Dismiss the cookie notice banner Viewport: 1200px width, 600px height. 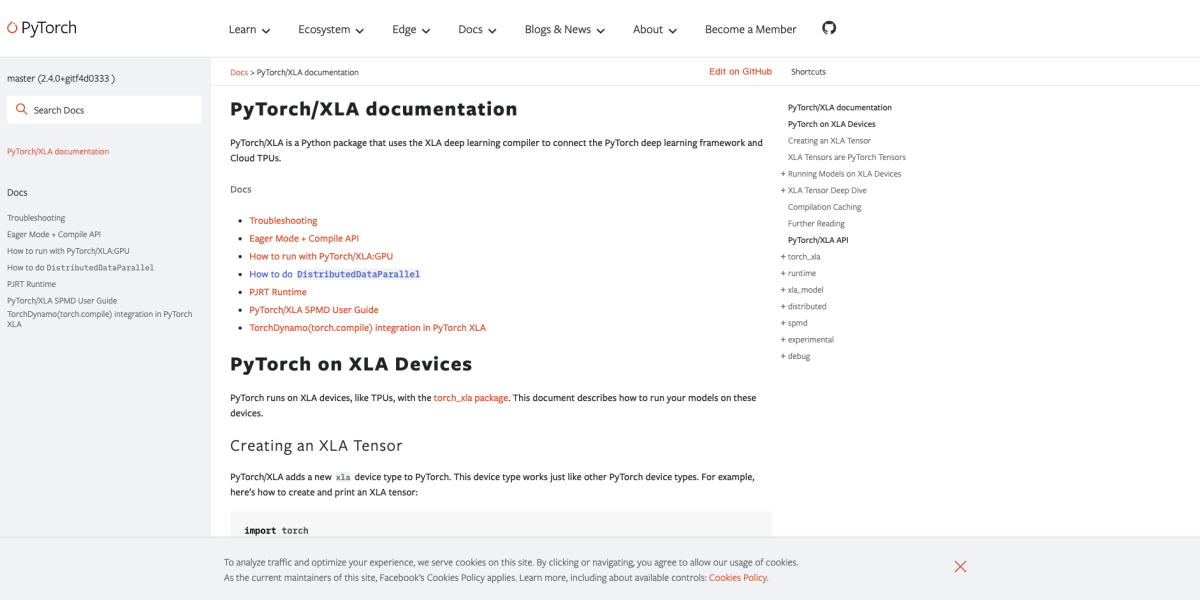959,566
